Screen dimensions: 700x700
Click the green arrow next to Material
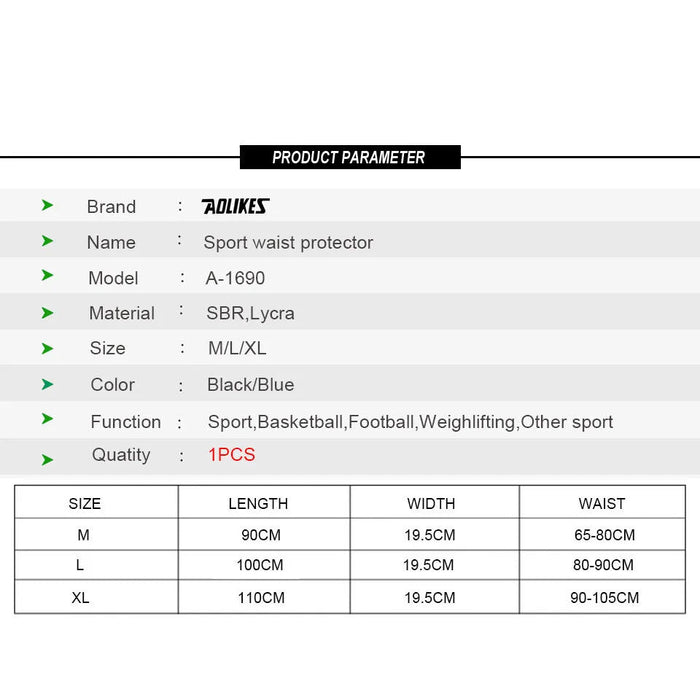click(x=47, y=312)
